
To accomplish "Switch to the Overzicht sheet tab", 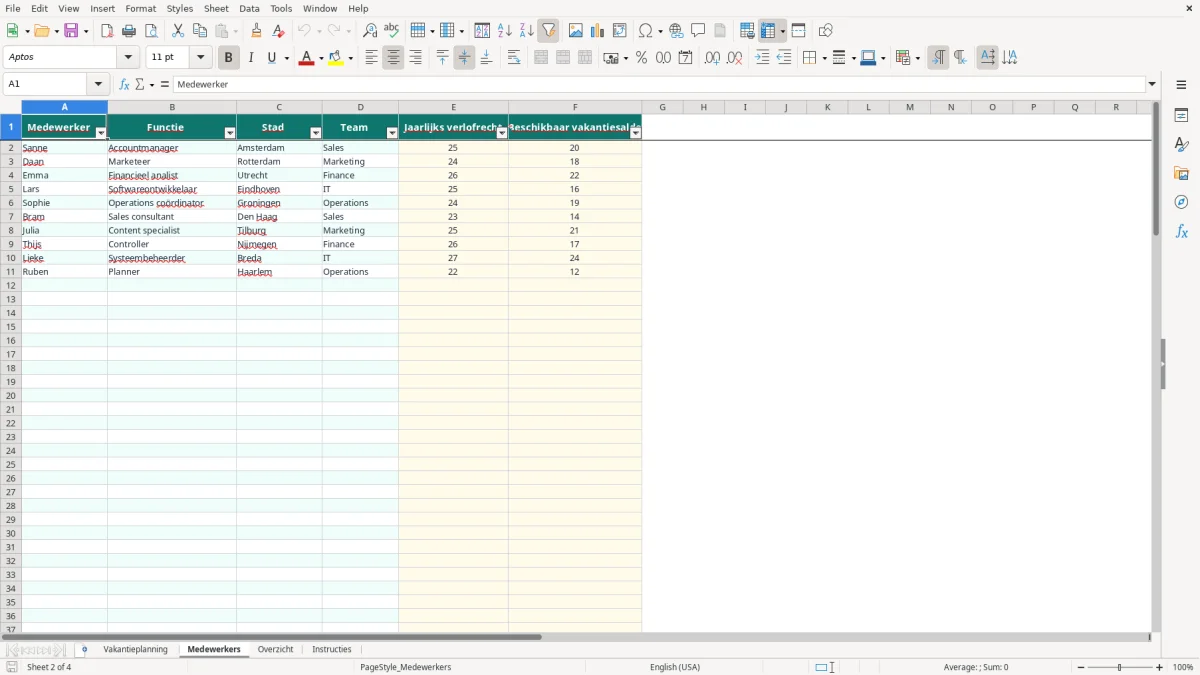I will (x=275, y=650).
